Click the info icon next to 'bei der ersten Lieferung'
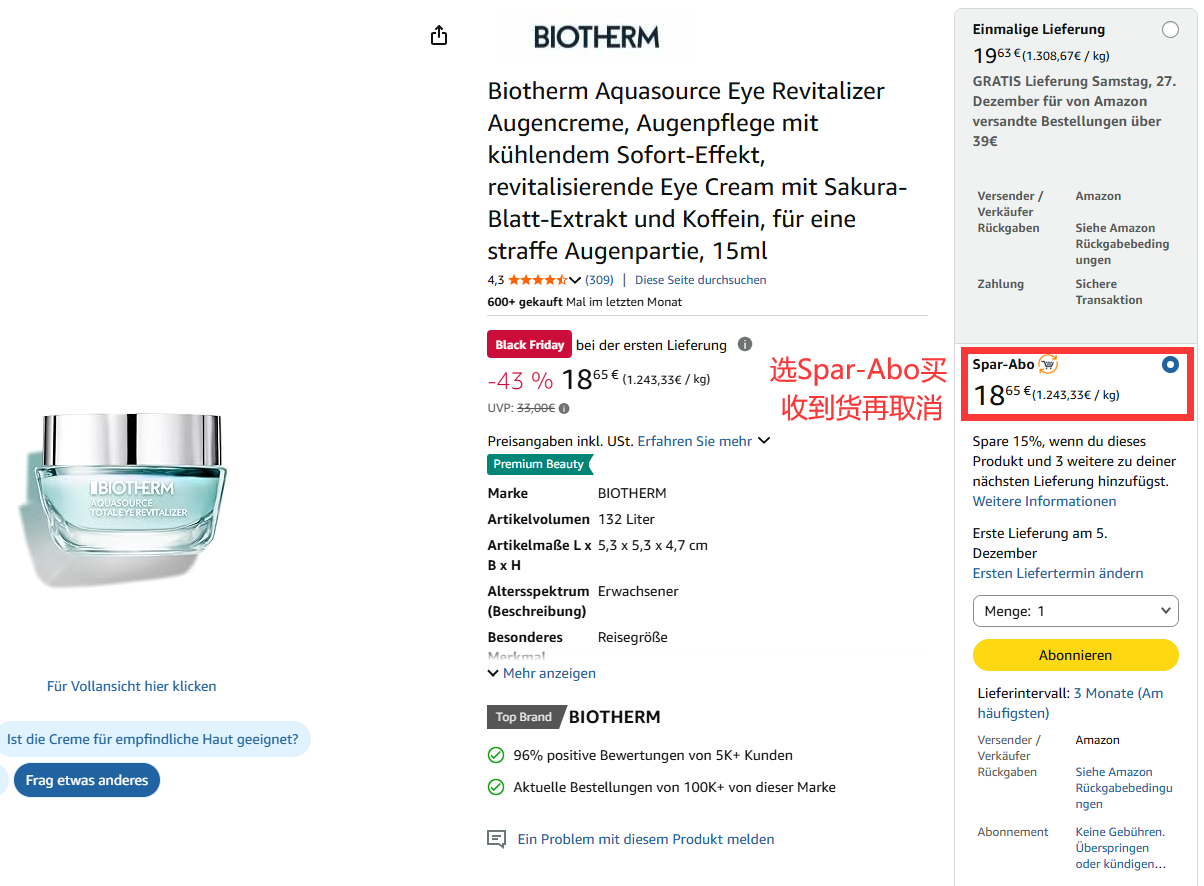 coord(745,344)
